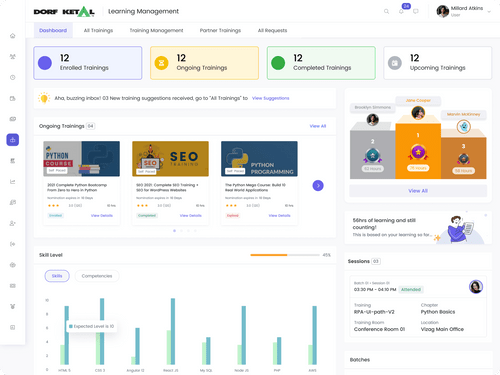Expand the Millard Atkins user dropdown
Screen dimensions: 500x375
pyautogui.click(x=489, y=11)
